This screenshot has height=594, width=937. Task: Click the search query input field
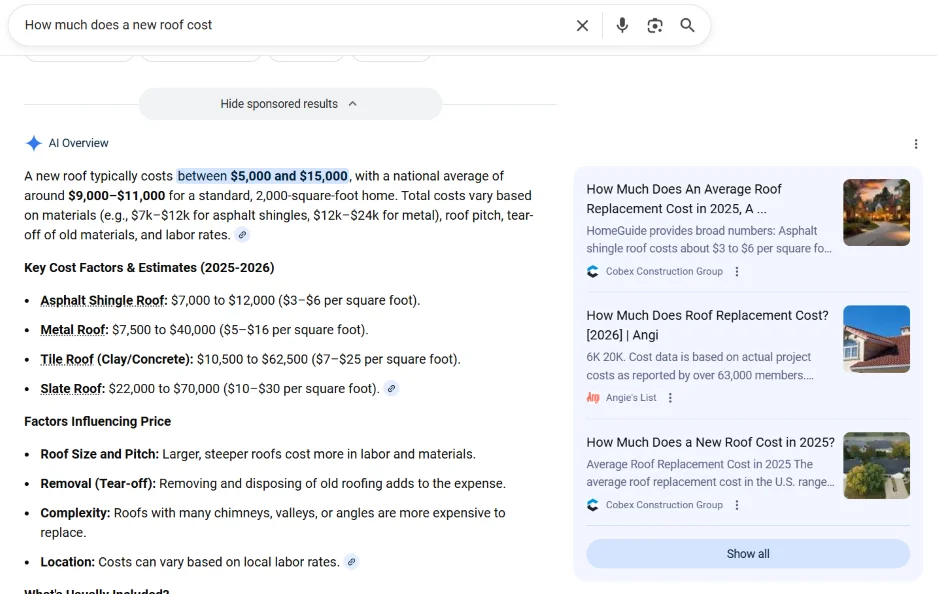point(290,26)
